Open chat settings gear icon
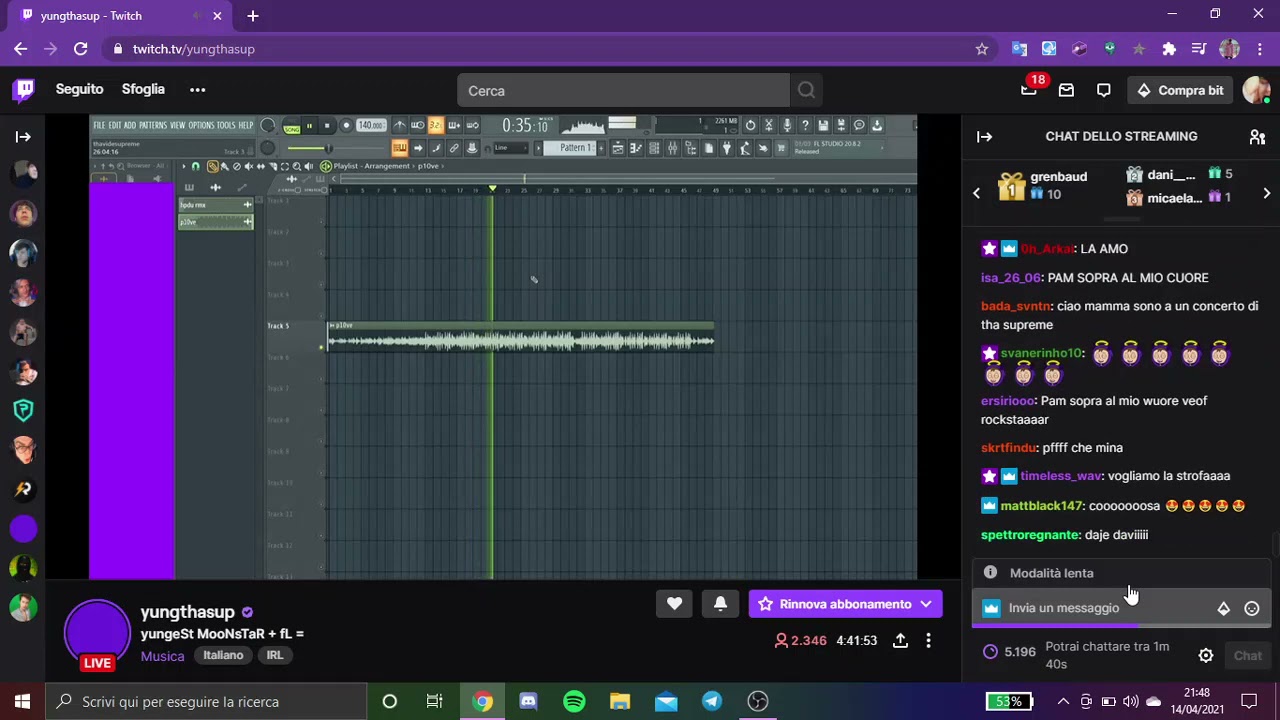Screen dimensions: 1280x720 pyautogui.click(x=1206, y=656)
